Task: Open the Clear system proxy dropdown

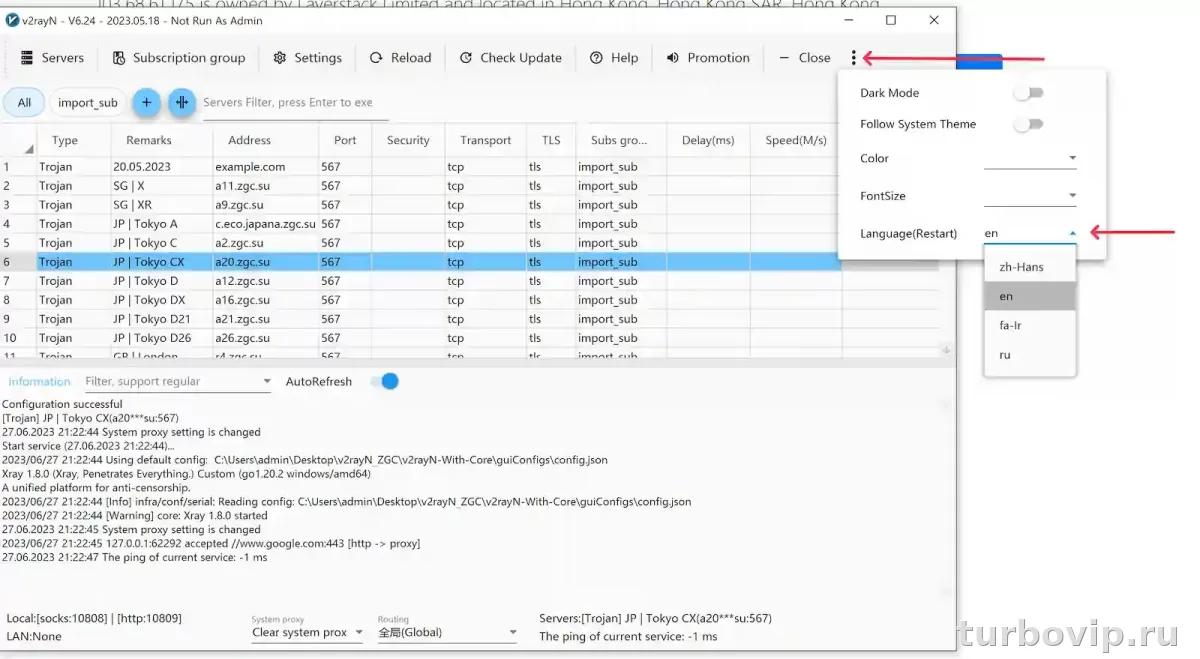Action: (307, 632)
